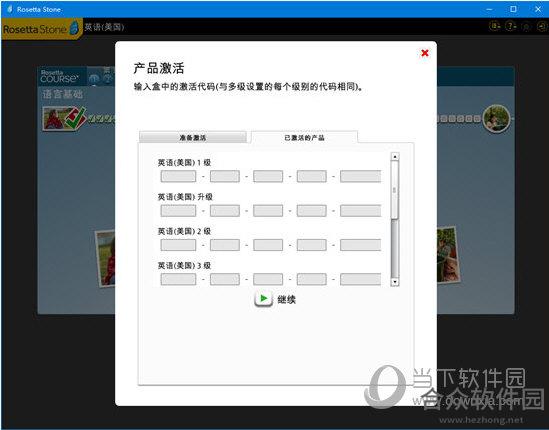Click the 英语(美国) 升级 label

(x=185, y=197)
